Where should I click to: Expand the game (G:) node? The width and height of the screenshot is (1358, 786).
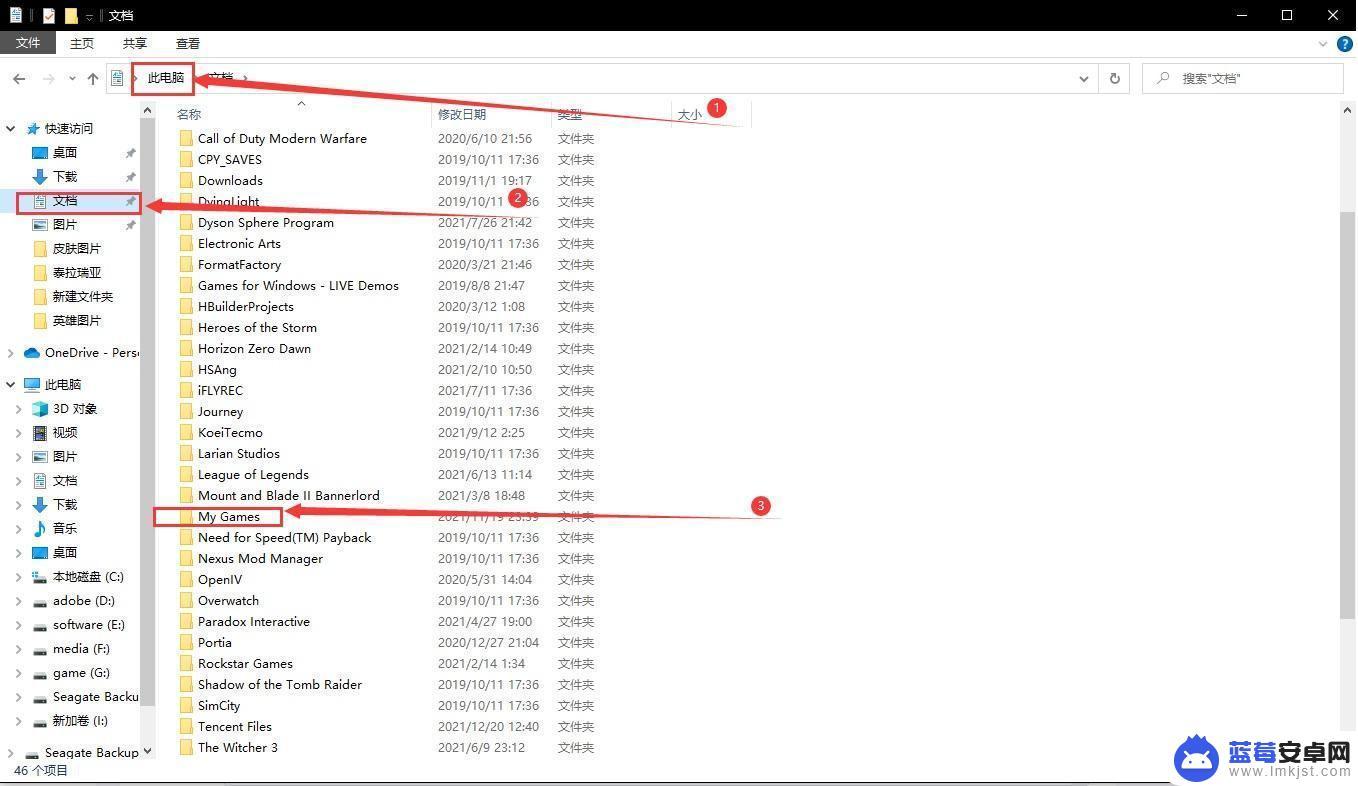19,673
